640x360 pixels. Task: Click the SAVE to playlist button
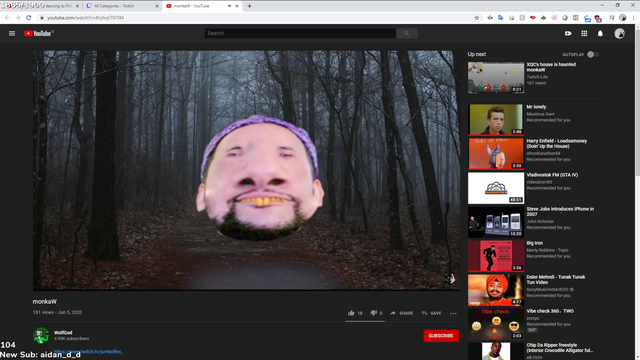[431, 313]
